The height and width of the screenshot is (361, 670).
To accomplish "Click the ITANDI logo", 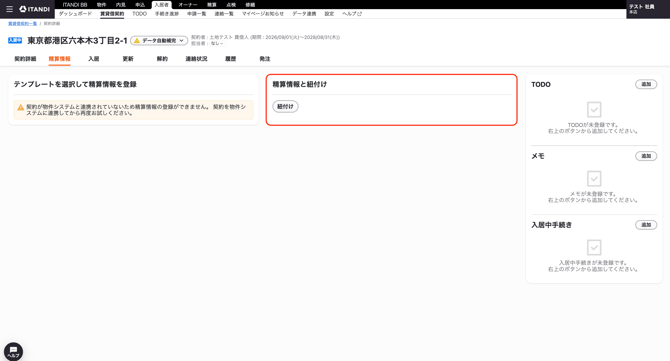I will coord(35,9).
